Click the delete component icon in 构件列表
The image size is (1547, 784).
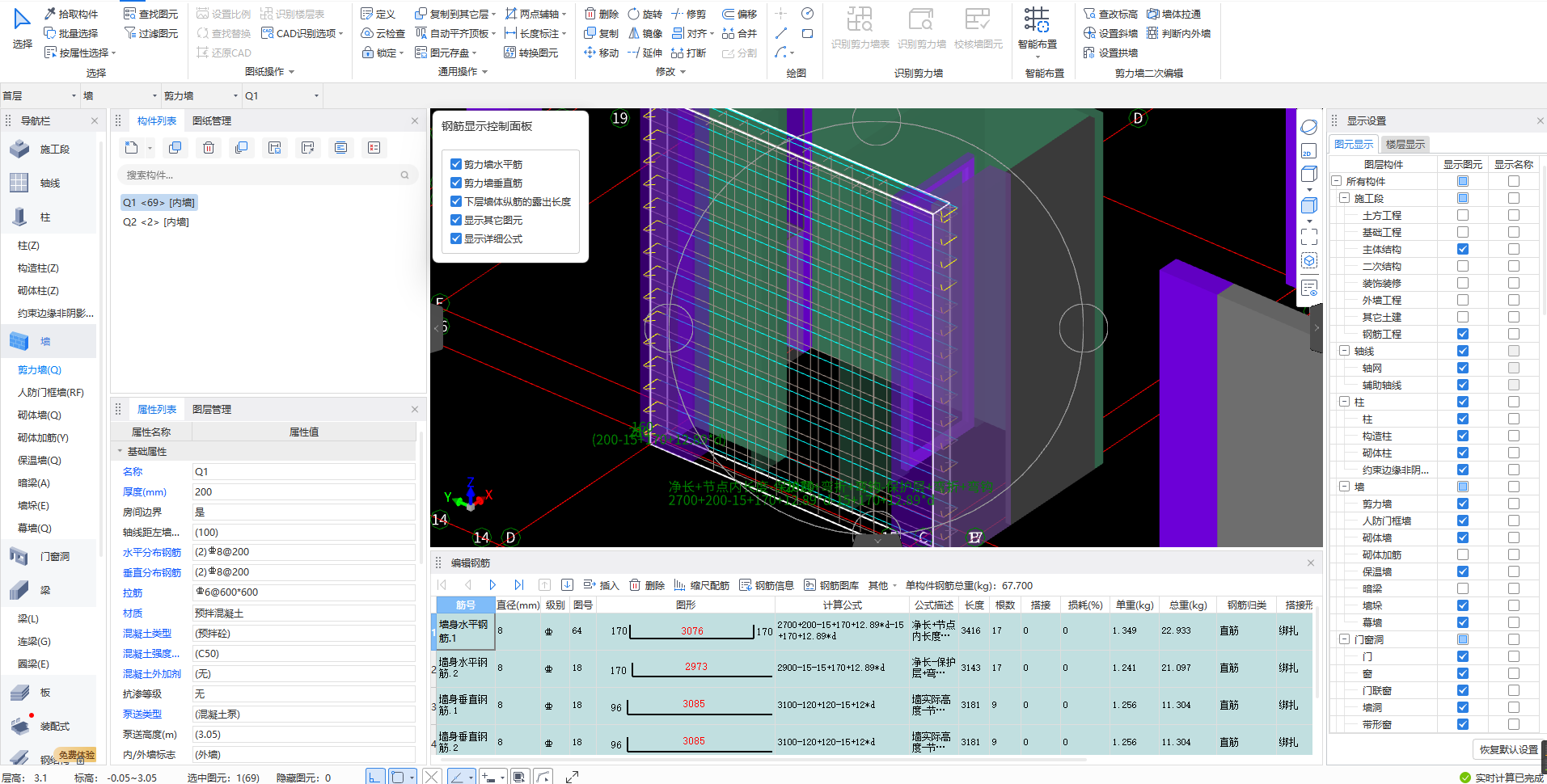(x=209, y=148)
